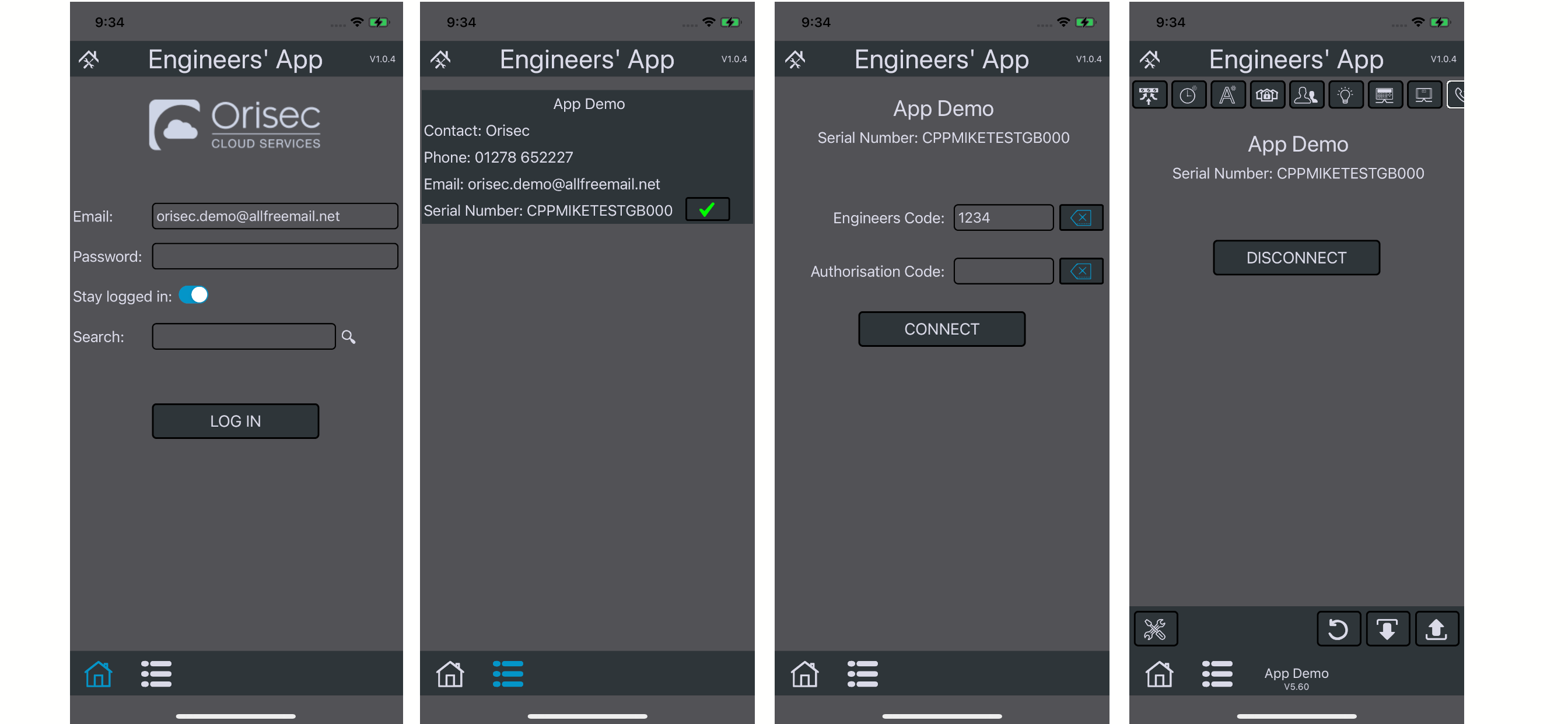
Task: Tap the list icon on the Disconnect screen
Action: (1217, 673)
